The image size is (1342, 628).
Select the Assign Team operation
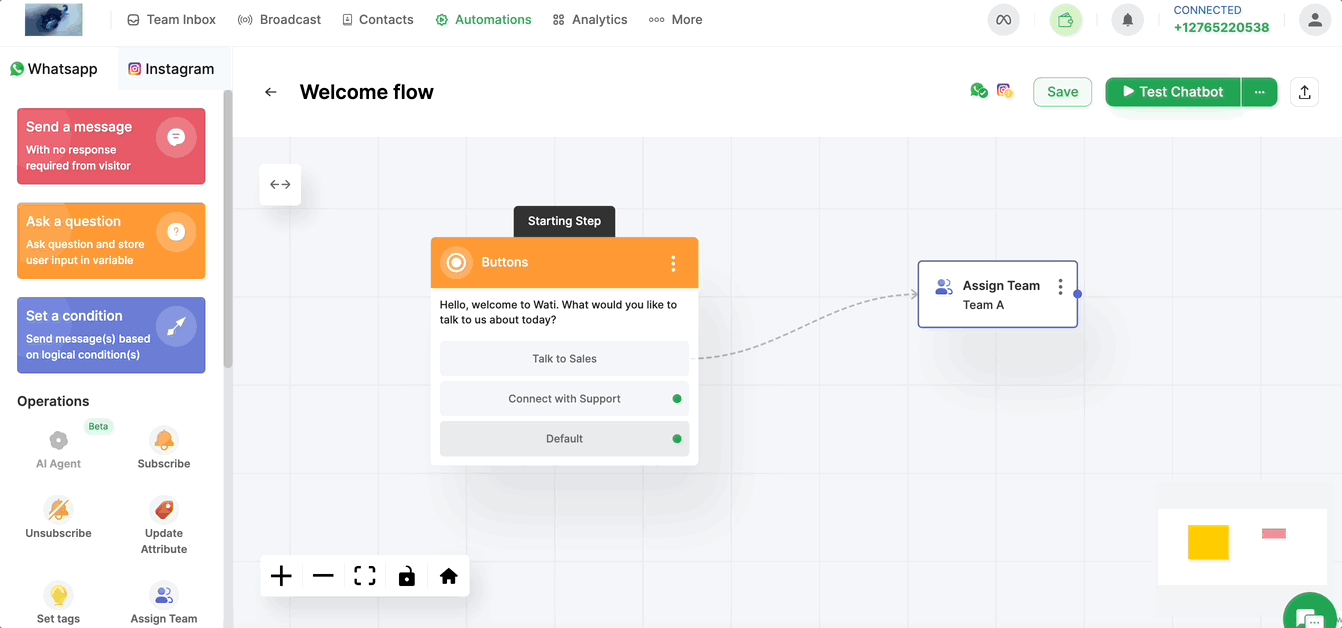(x=163, y=598)
